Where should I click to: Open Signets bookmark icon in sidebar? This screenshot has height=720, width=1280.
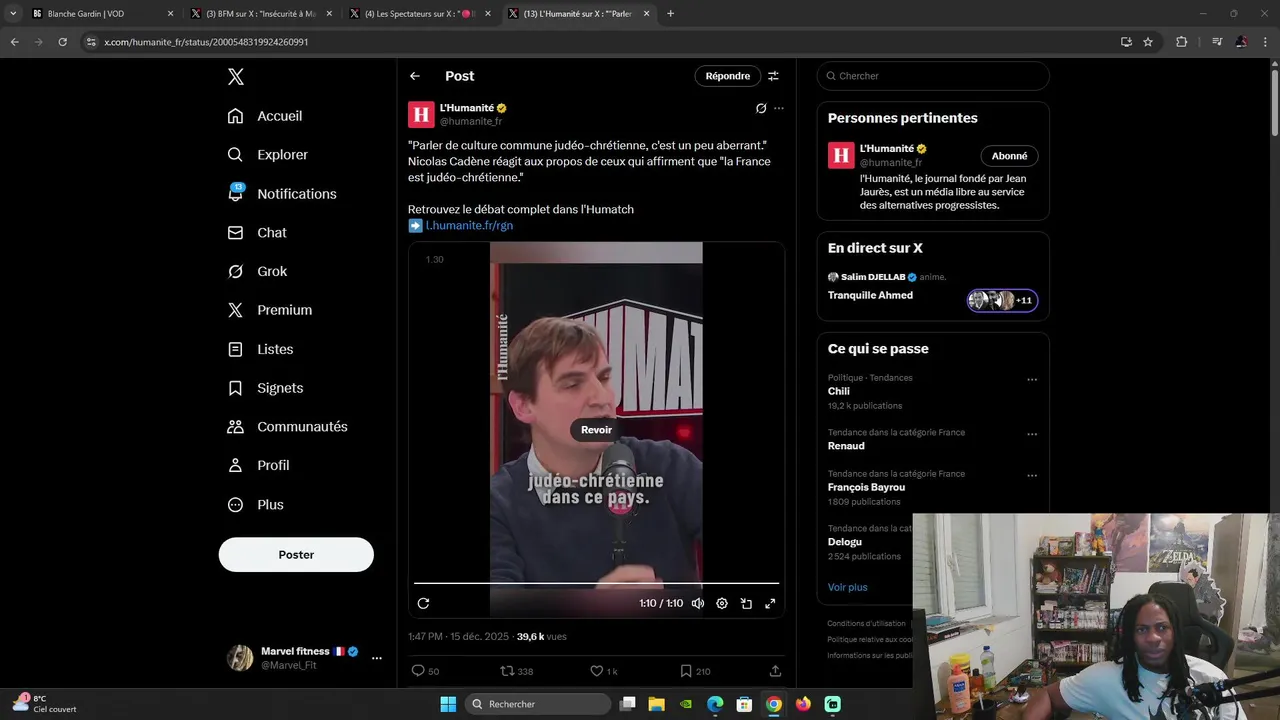pyautogui.click(x=235, y=388)
